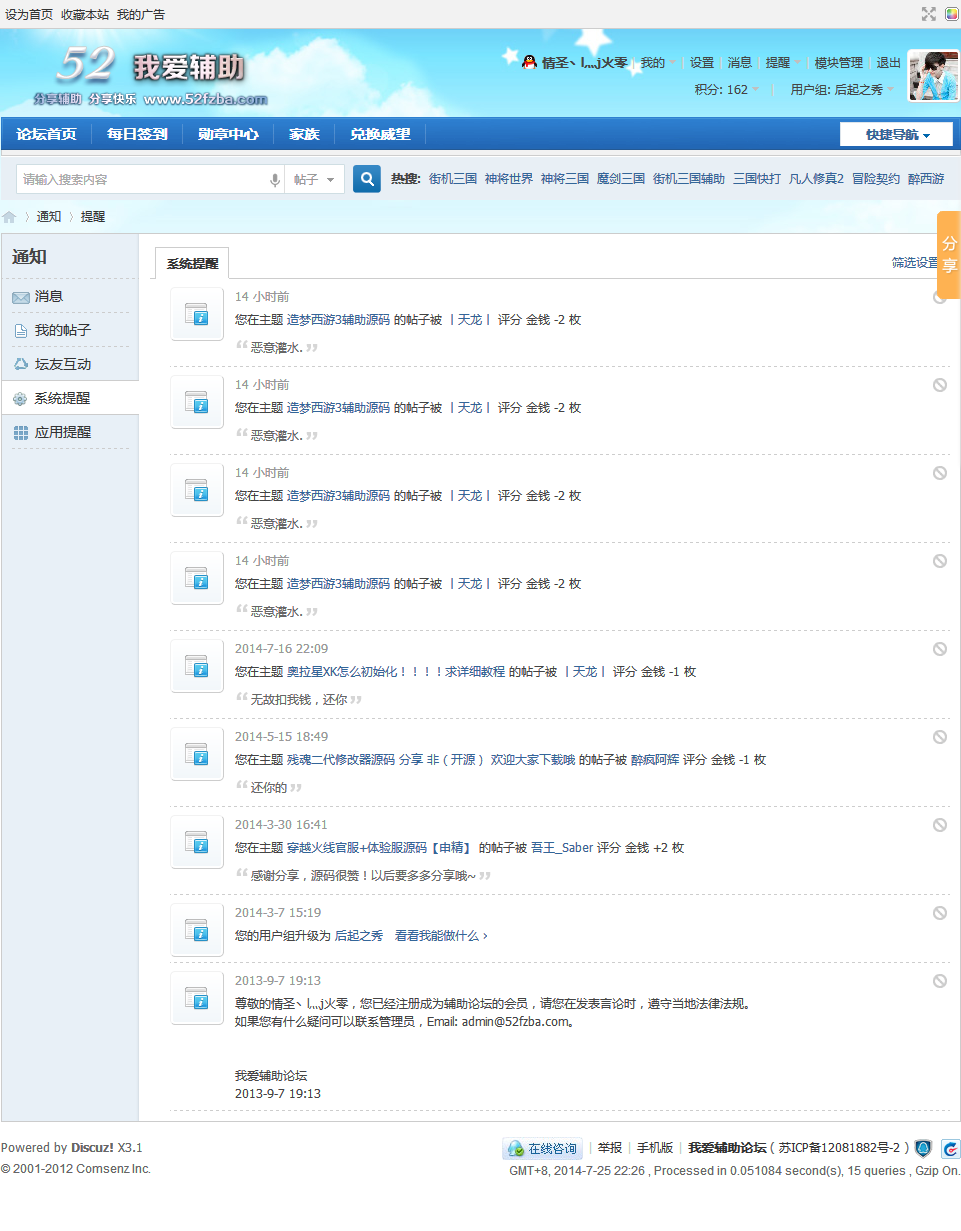Click the 看看我能做什么 link

[441, 936]
